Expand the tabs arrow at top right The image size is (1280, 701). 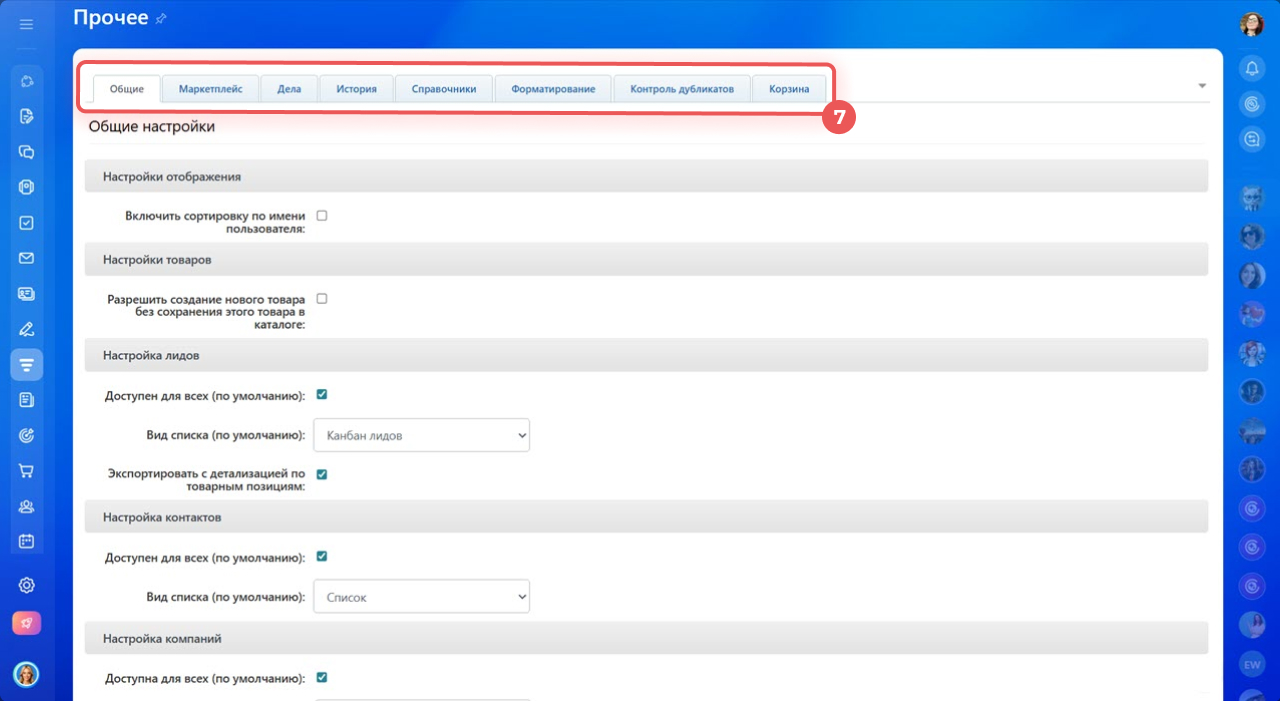pyautogui.click(x=1202, y=86)
